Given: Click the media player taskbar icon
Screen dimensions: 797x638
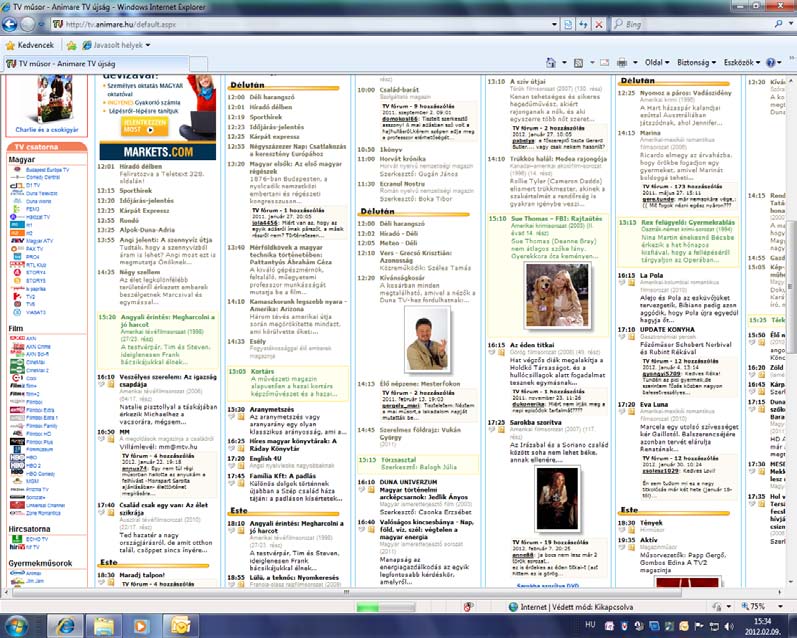Looking at the screenshot, I should coord(141,626).
